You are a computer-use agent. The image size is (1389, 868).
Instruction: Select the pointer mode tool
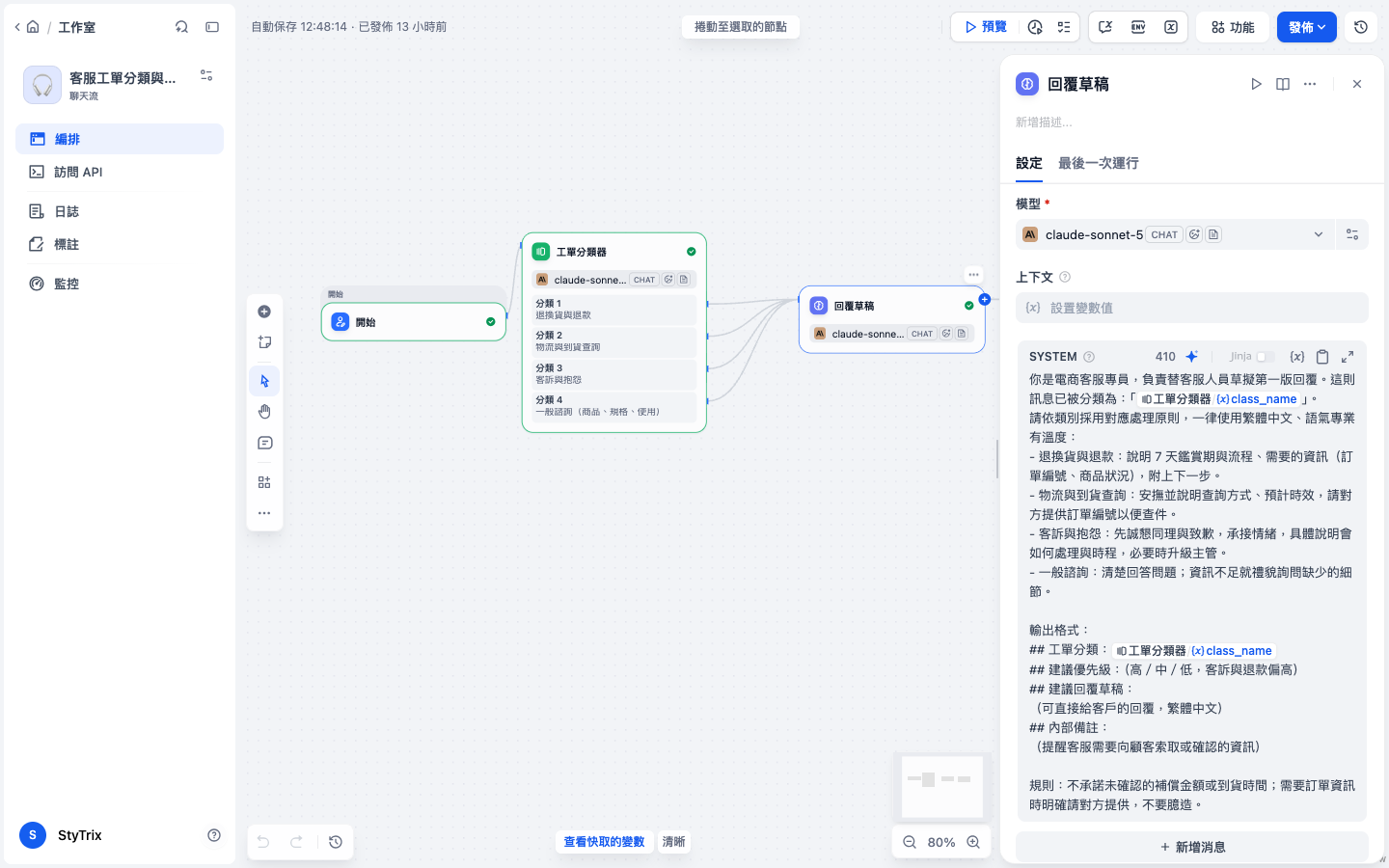pyautogui.click(x=264, y=381)
